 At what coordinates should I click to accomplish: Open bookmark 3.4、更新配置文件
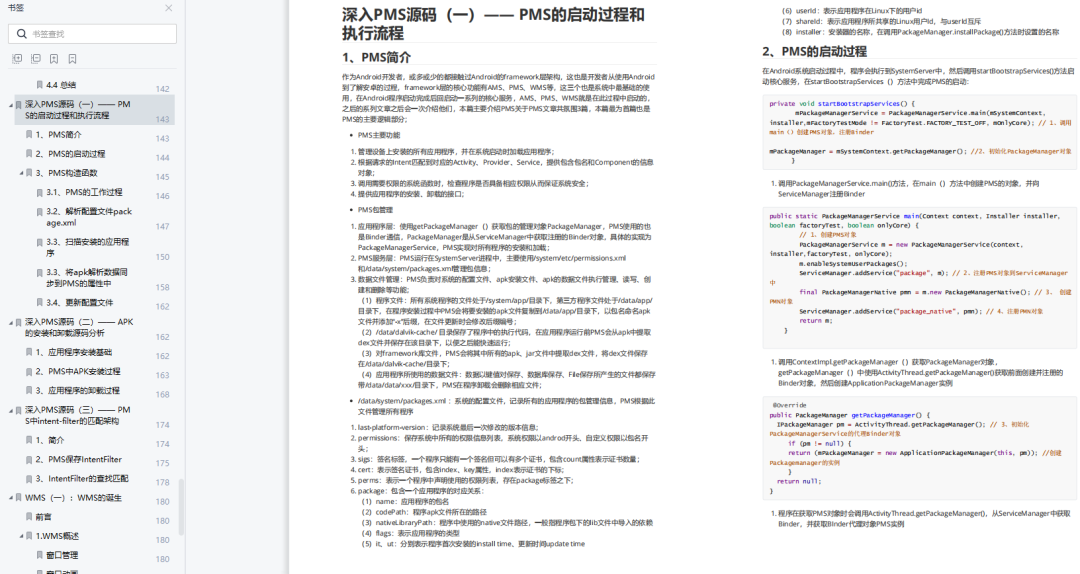tap(79, 303)
